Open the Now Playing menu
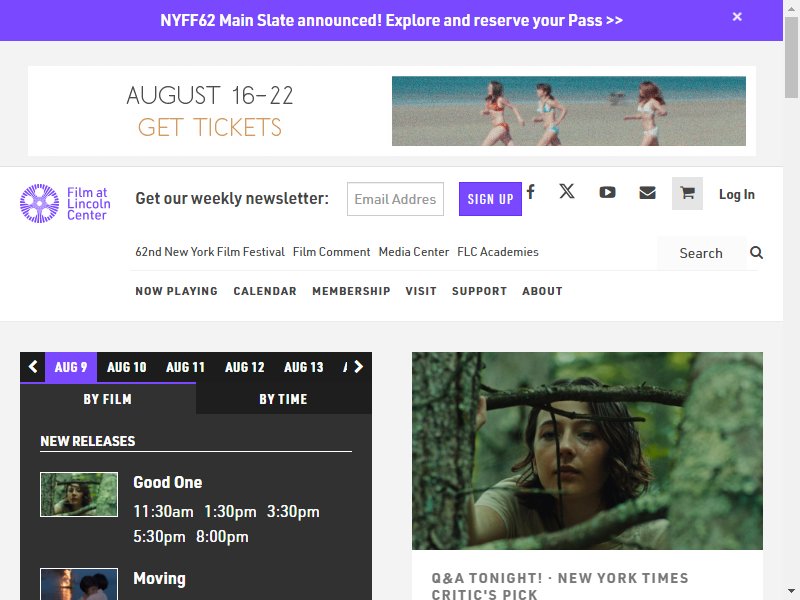This screenshot has height=600, width=800. tap(177, 291)
